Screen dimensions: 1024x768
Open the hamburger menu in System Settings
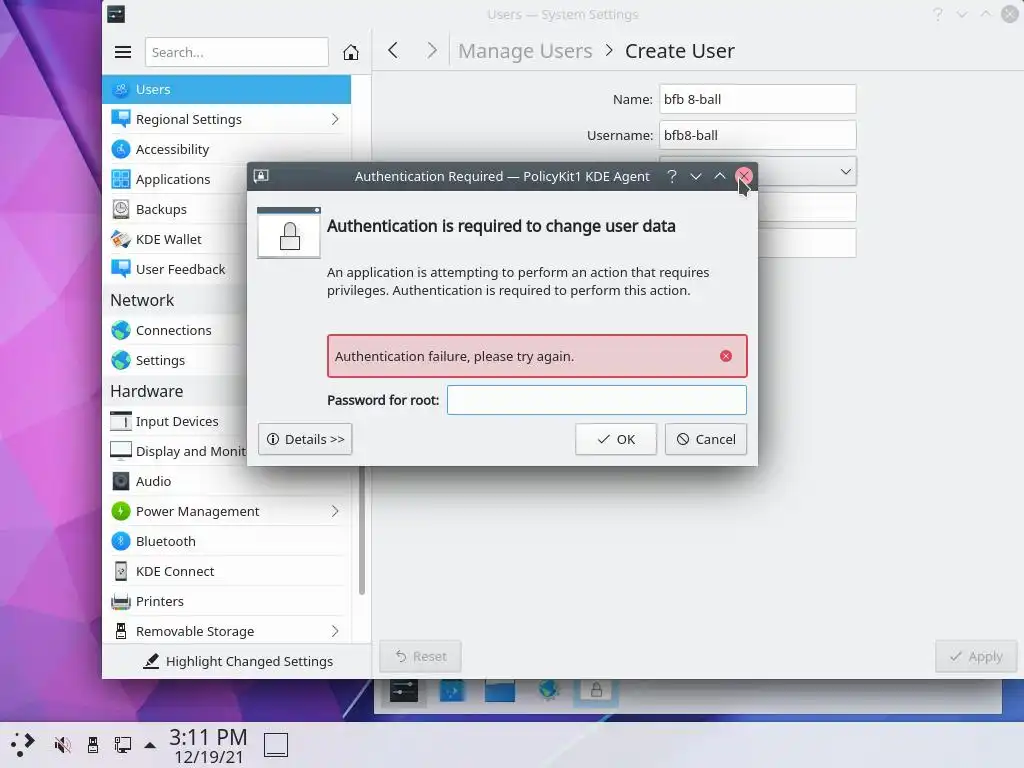(x=123, y=52)
